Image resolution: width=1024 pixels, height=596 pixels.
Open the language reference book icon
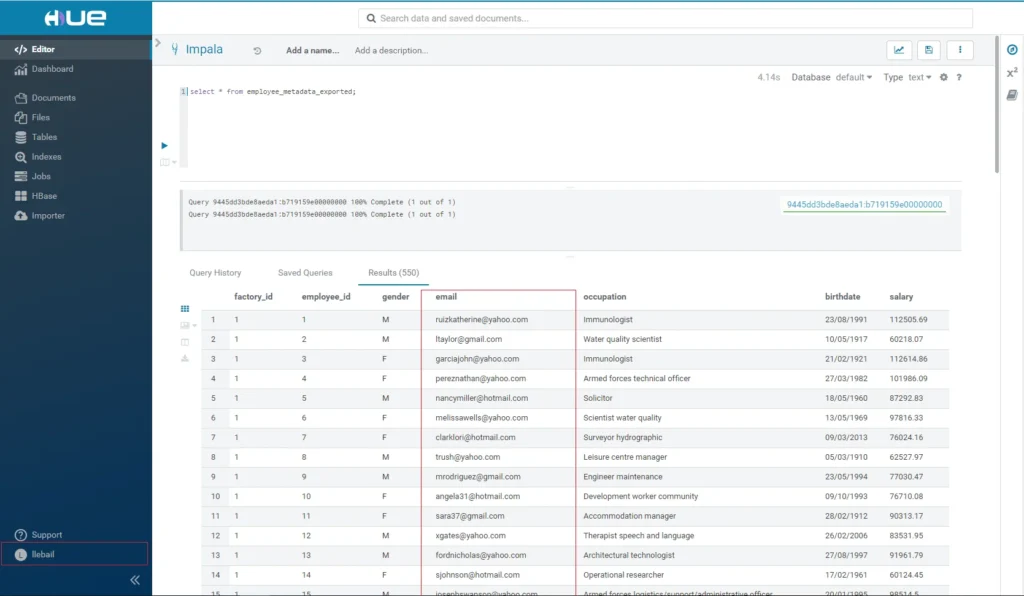pos(1012,95)
